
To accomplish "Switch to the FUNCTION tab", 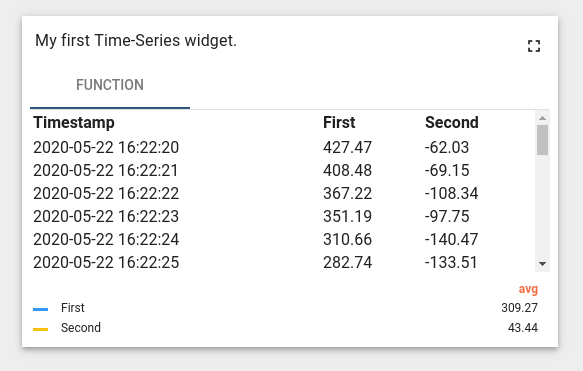I will [x=110, y=85].
